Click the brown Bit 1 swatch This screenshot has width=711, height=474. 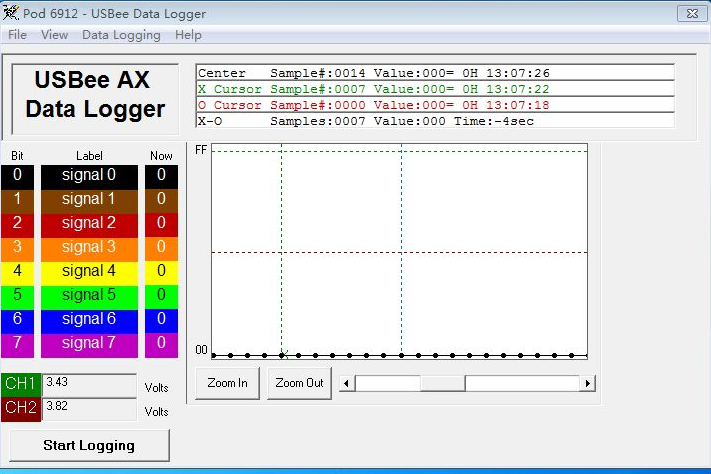tap(17, 201)
